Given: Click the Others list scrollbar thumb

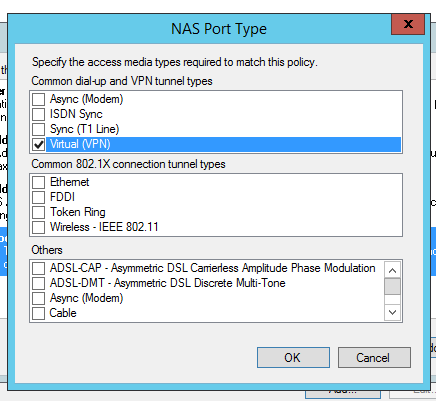Looking at the screenshot, I should [392, 287].
